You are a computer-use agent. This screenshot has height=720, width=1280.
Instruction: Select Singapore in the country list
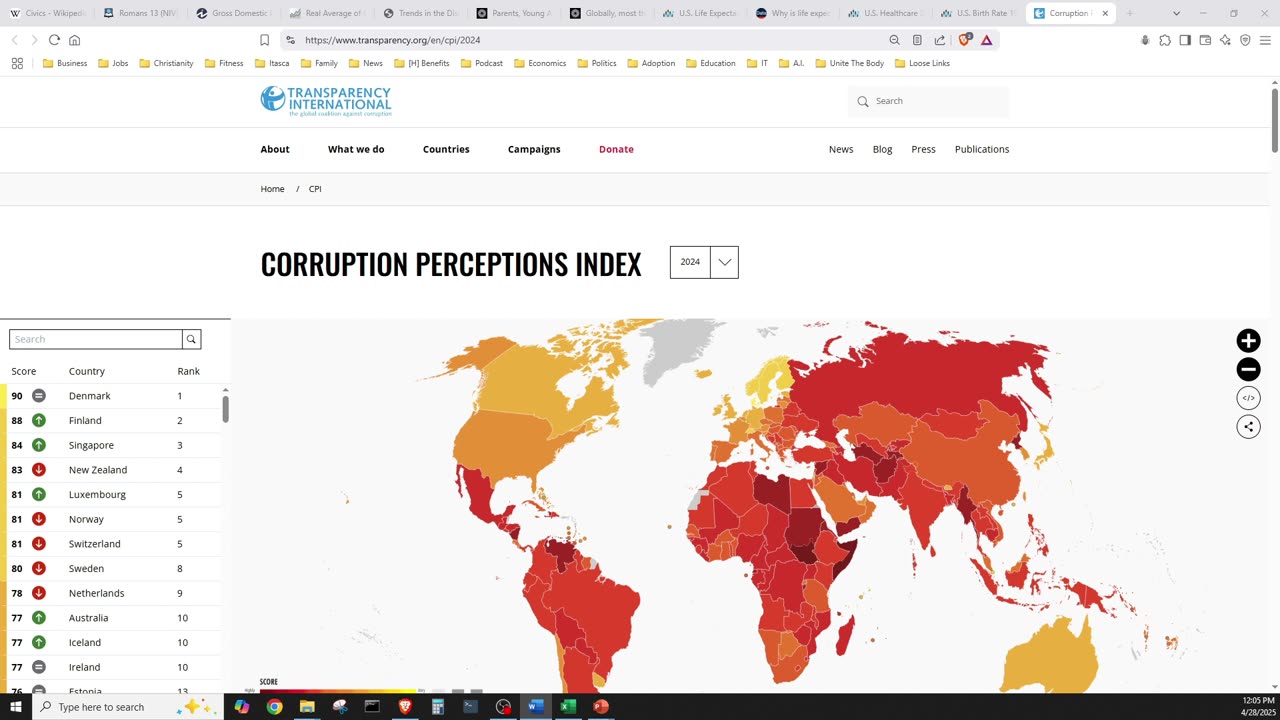[110, 445]
